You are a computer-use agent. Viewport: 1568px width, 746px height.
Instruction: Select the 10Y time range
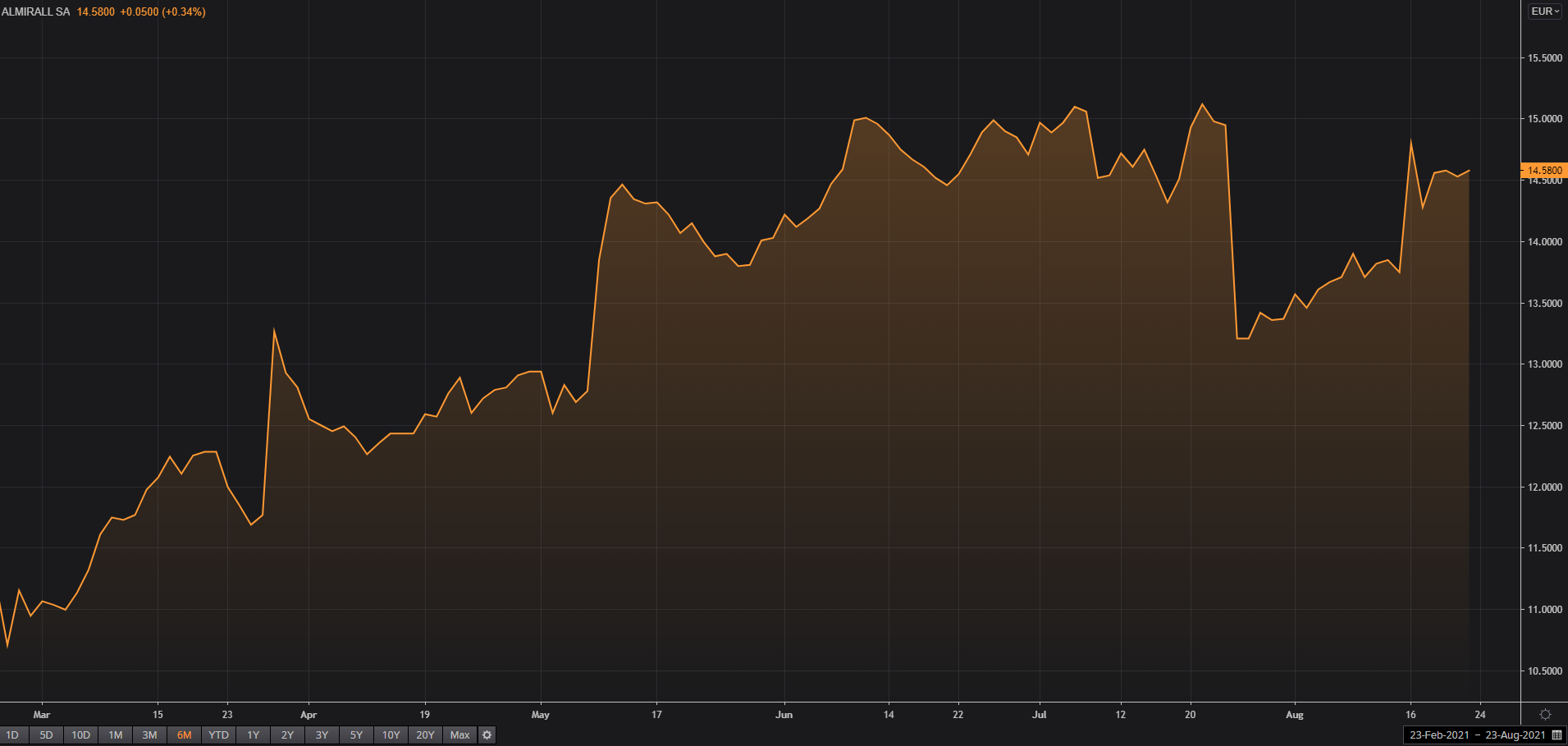tap(391, 735)
